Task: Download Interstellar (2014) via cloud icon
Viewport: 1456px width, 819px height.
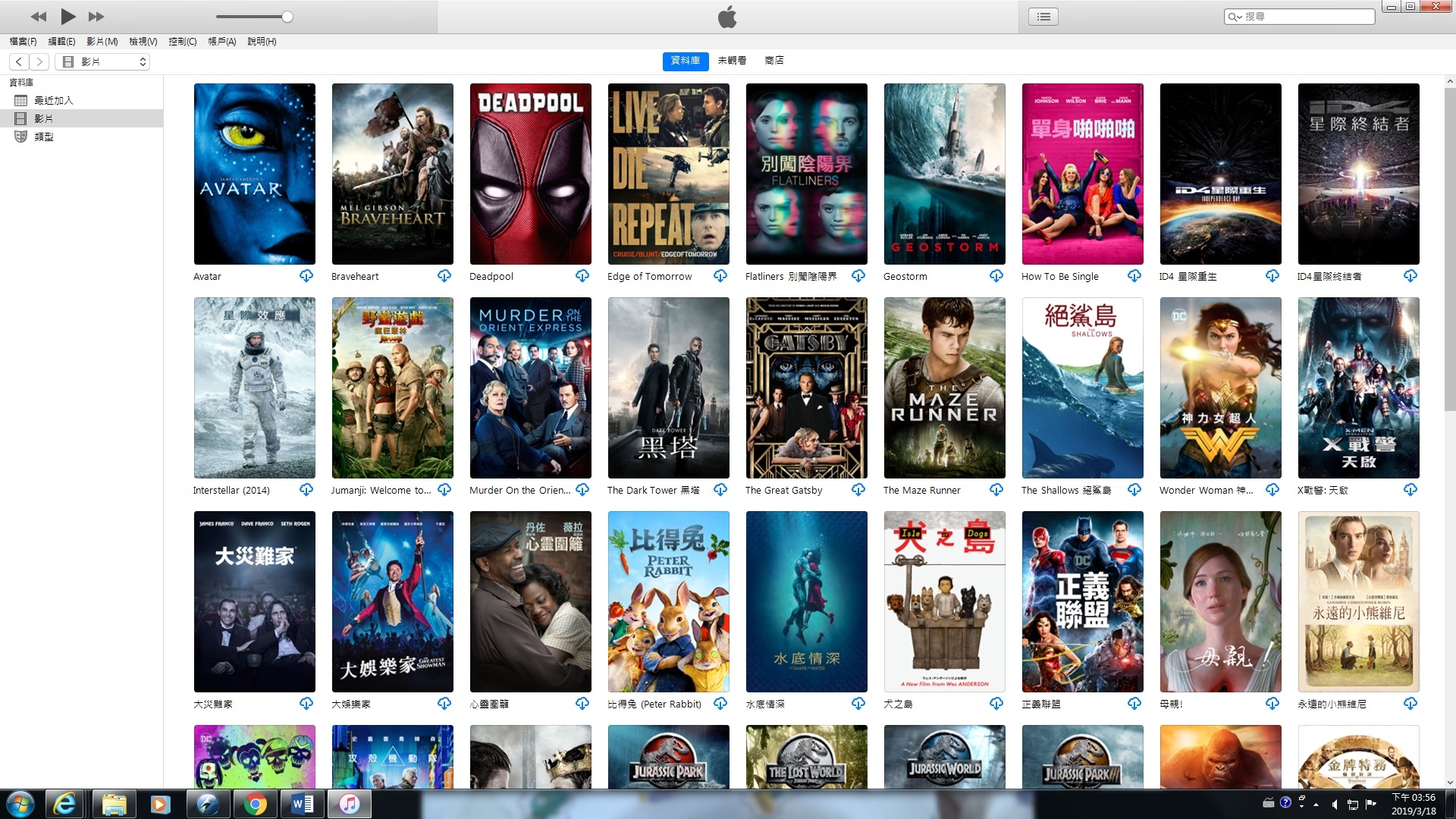Action: [x=306, y=490]
